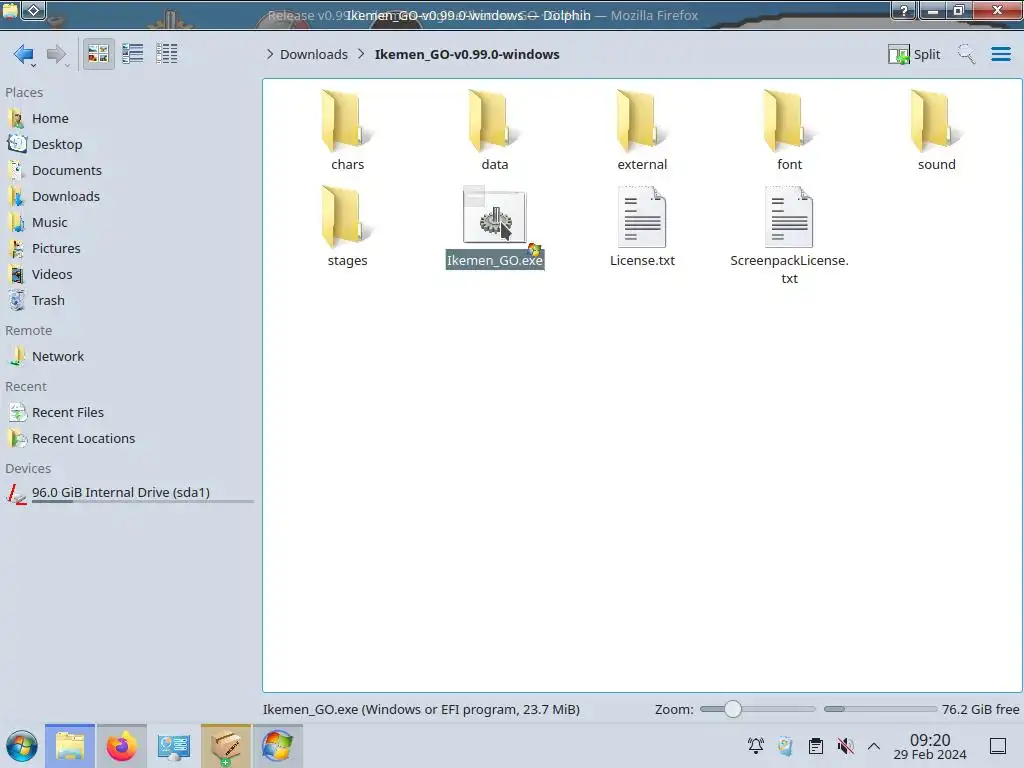Open clipboard tray icon
Screen dimensions: 1024x768
(x=816, y=746)
